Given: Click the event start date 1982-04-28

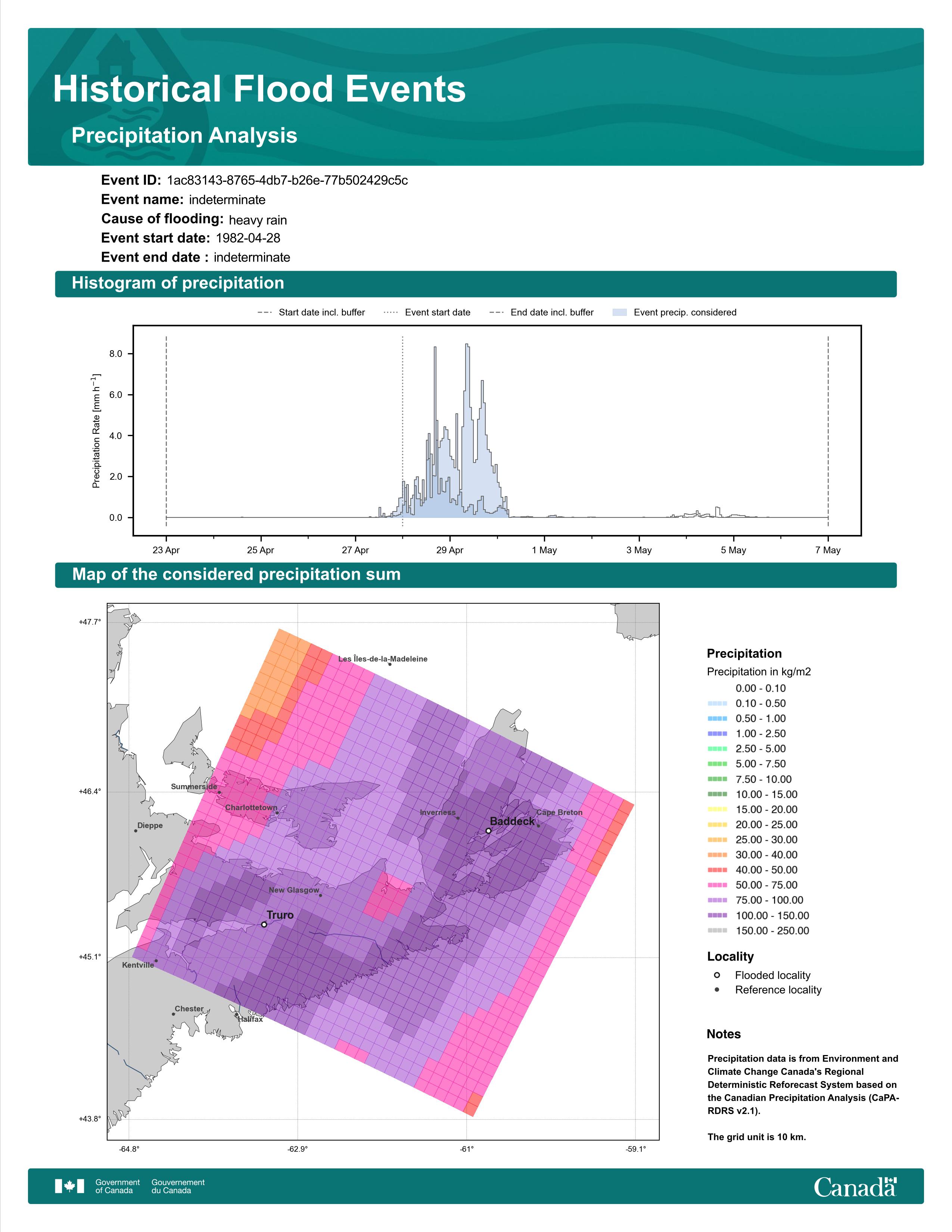Looking at the screenshot, I should click(248, 238).
